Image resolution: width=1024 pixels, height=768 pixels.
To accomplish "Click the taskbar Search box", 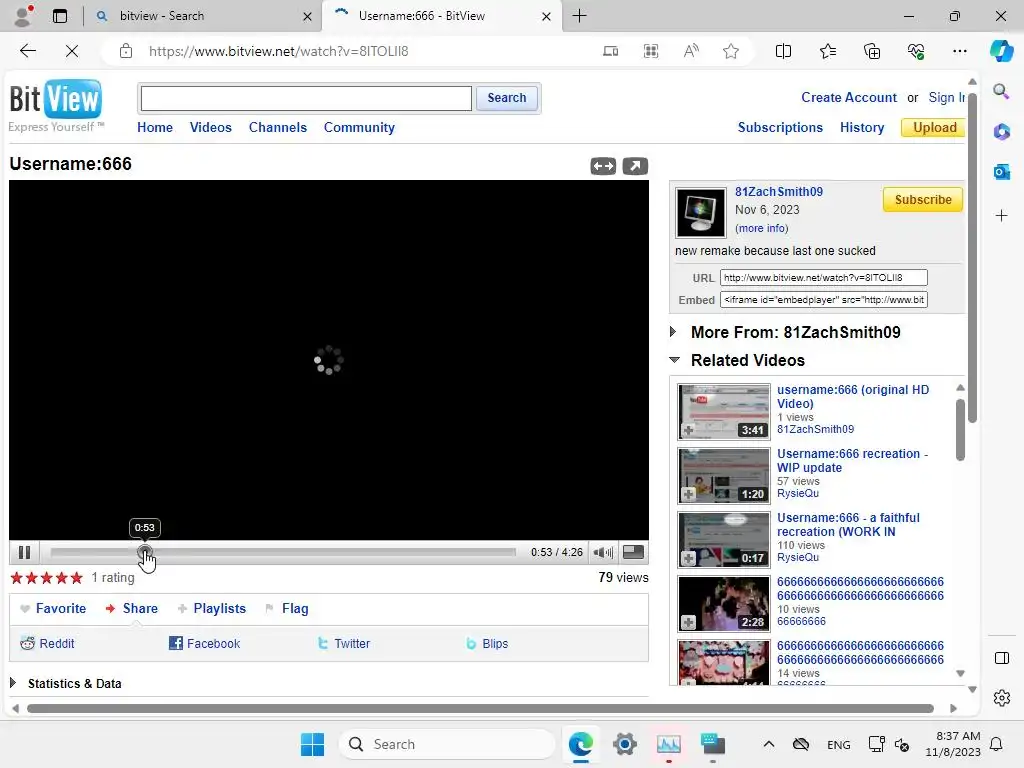I will tap(447, 744).
